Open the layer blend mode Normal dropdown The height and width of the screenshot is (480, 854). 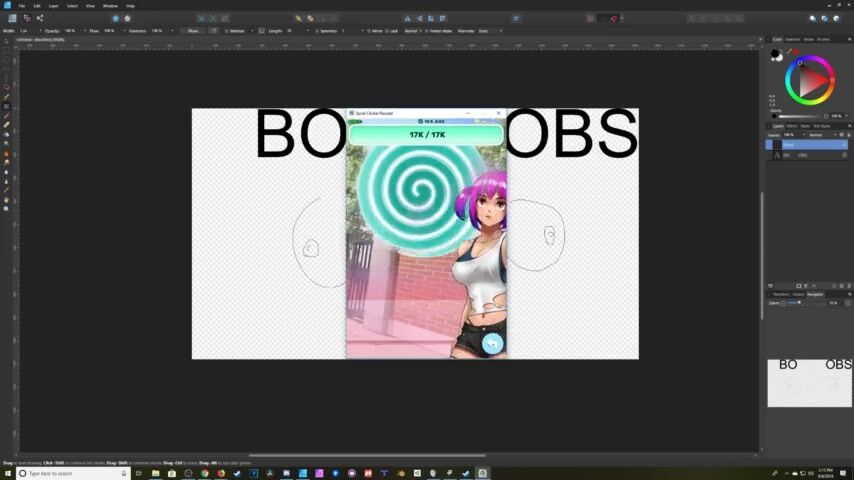coord(822,134)
